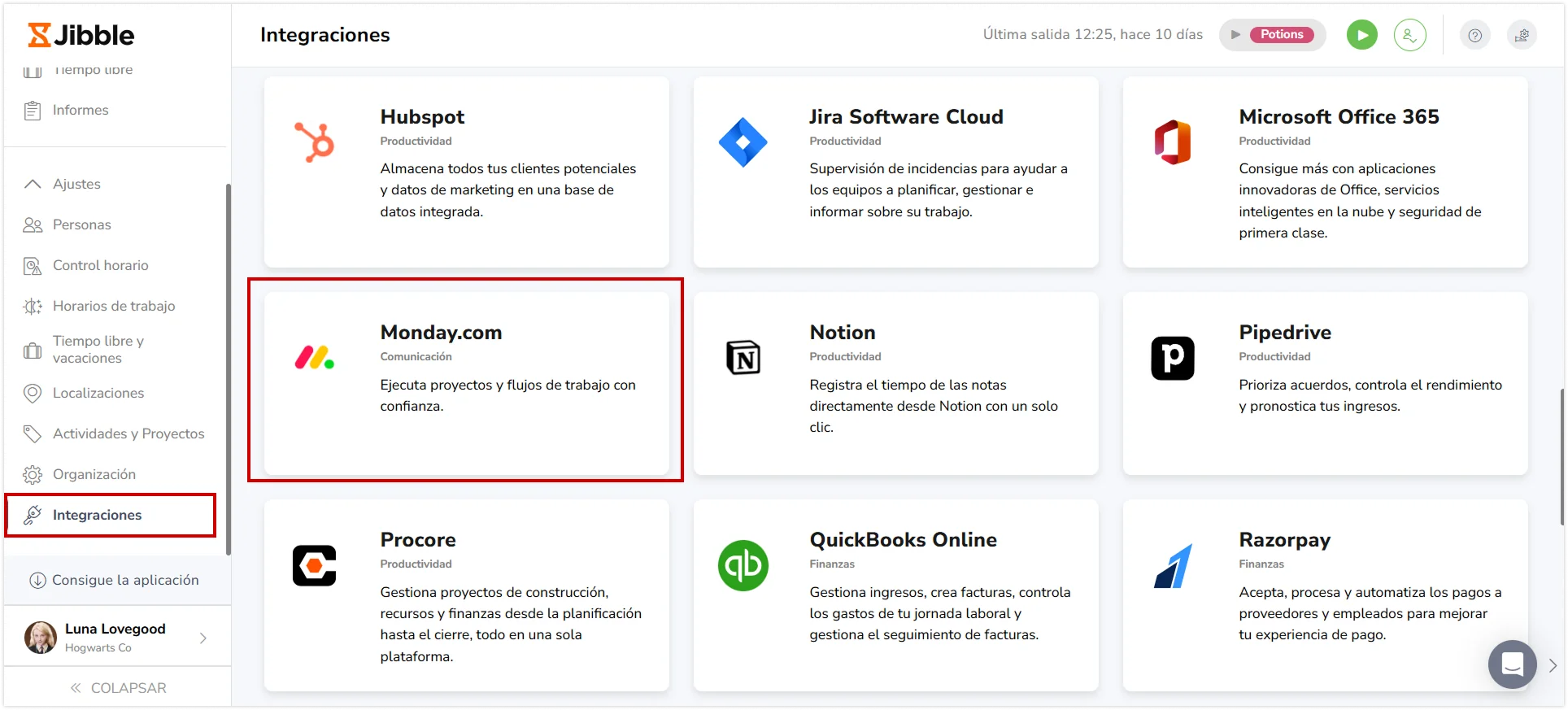
Task: Click the Jira Software Cloud diamond logo
Action: coord(743,142)
